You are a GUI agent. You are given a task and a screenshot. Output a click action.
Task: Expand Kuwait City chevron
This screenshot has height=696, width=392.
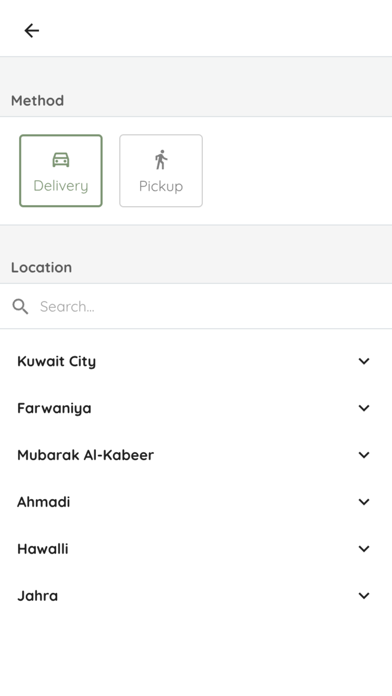(x=364, y=361)
